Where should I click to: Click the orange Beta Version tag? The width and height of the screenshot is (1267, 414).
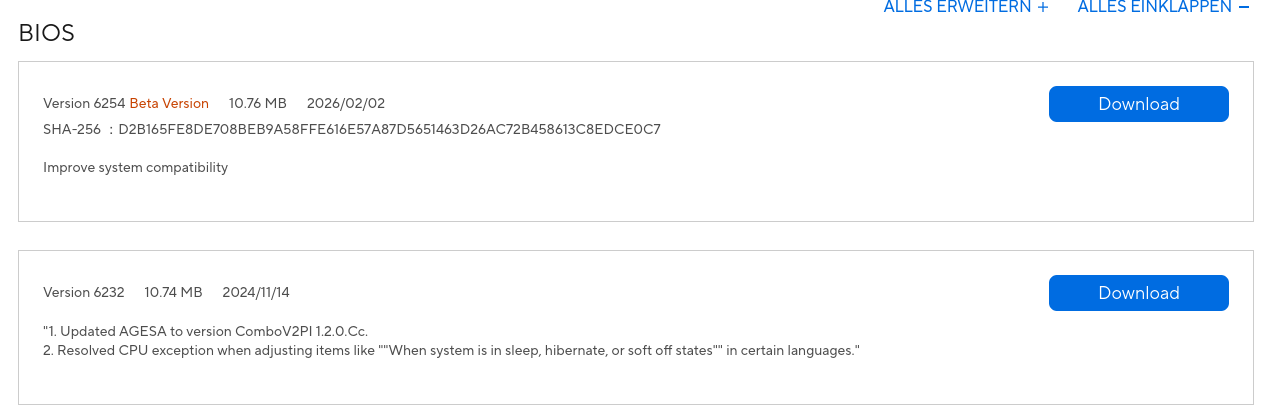(169, 103)
